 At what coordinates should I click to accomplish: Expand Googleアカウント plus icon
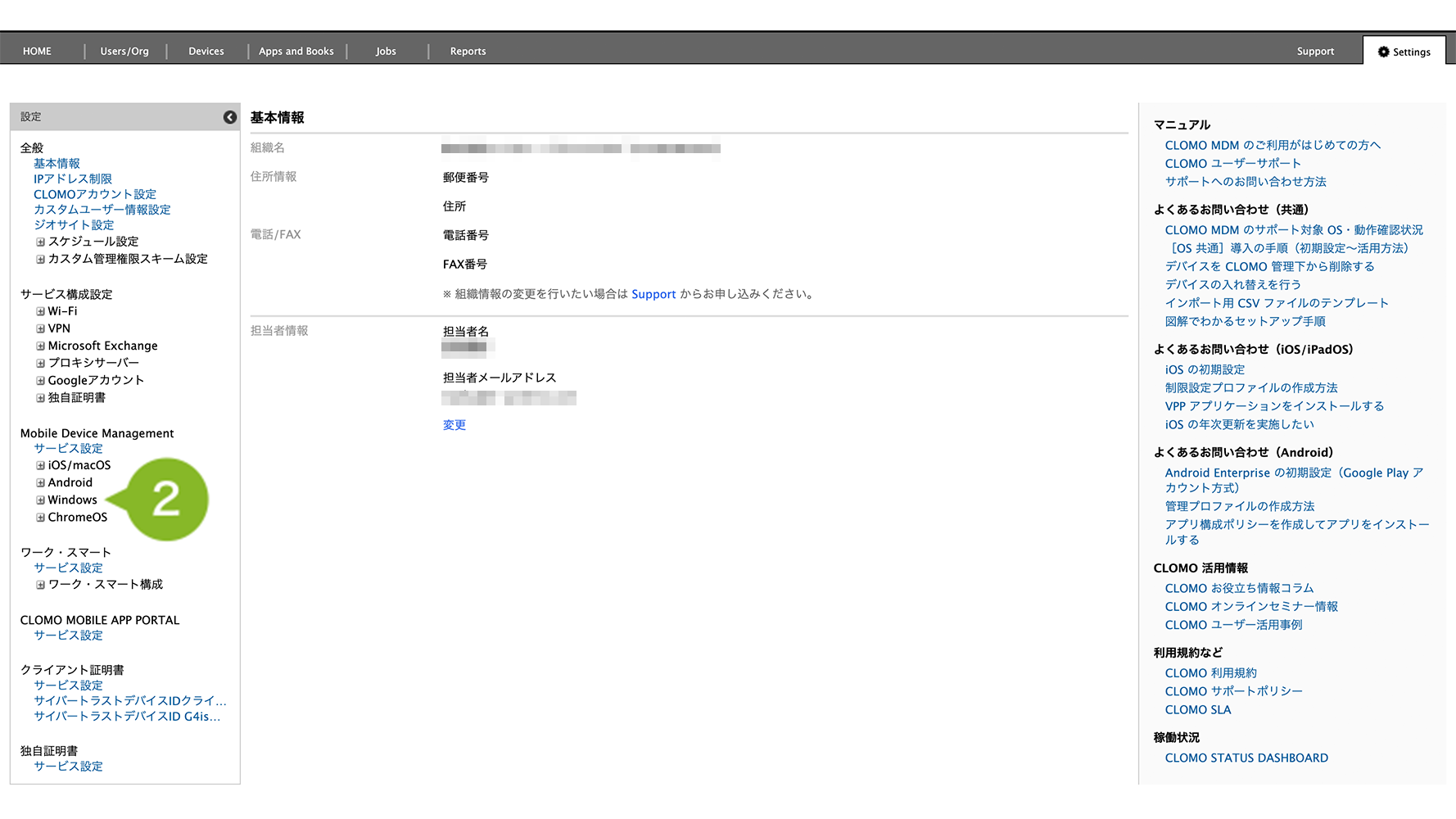point(40,381)
